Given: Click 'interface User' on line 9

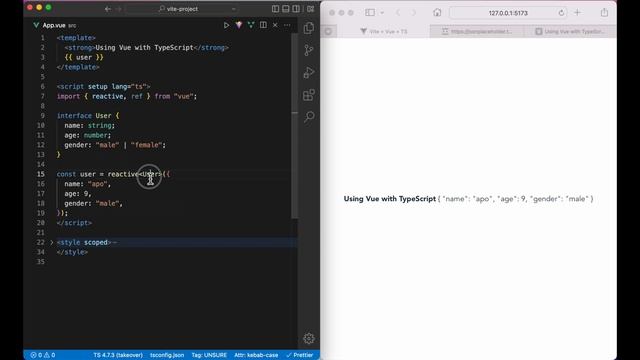Looking at the screenshot, I should pos(84,116).
